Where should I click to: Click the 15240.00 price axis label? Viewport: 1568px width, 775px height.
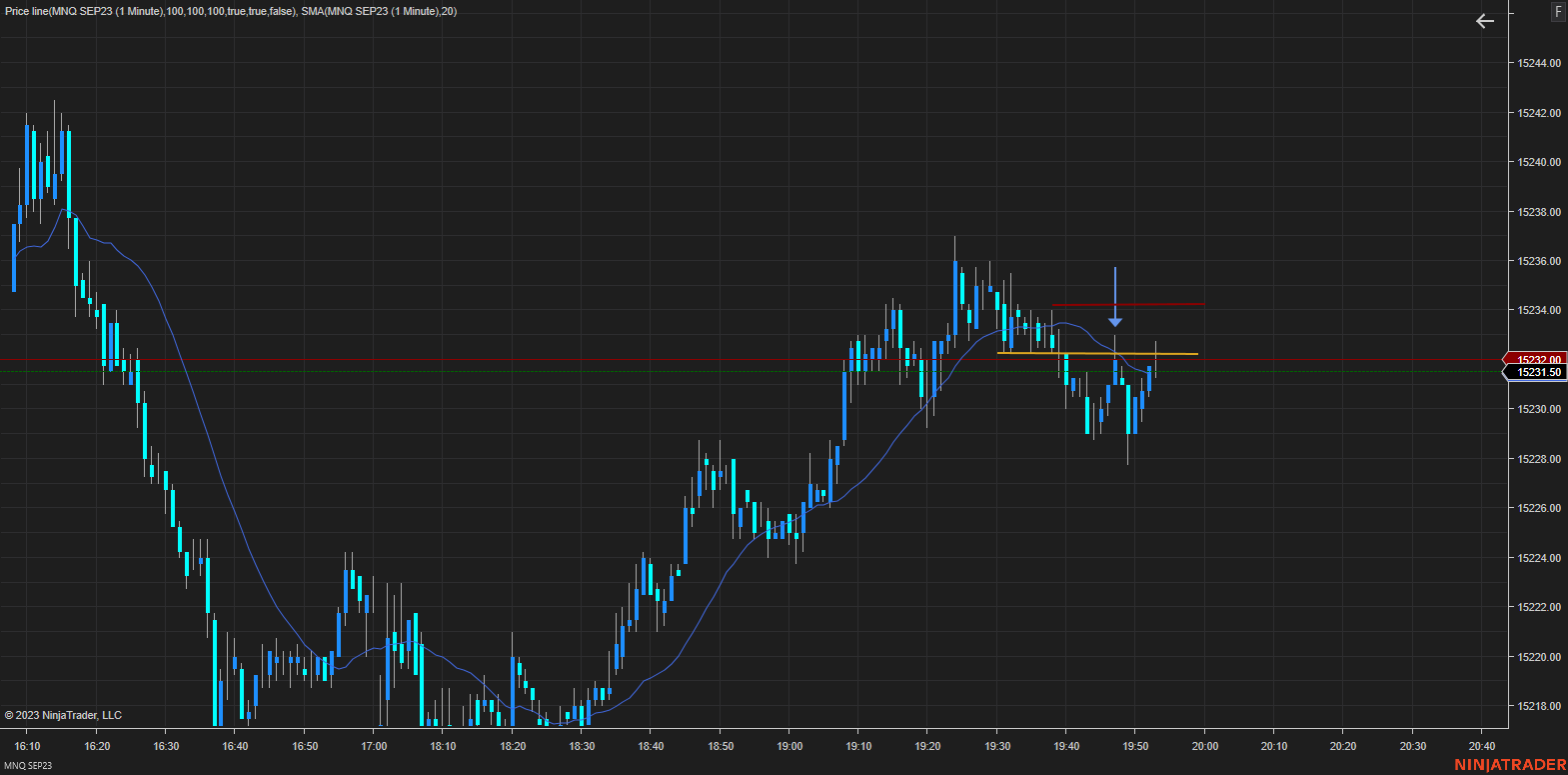tap(1539, 162)
